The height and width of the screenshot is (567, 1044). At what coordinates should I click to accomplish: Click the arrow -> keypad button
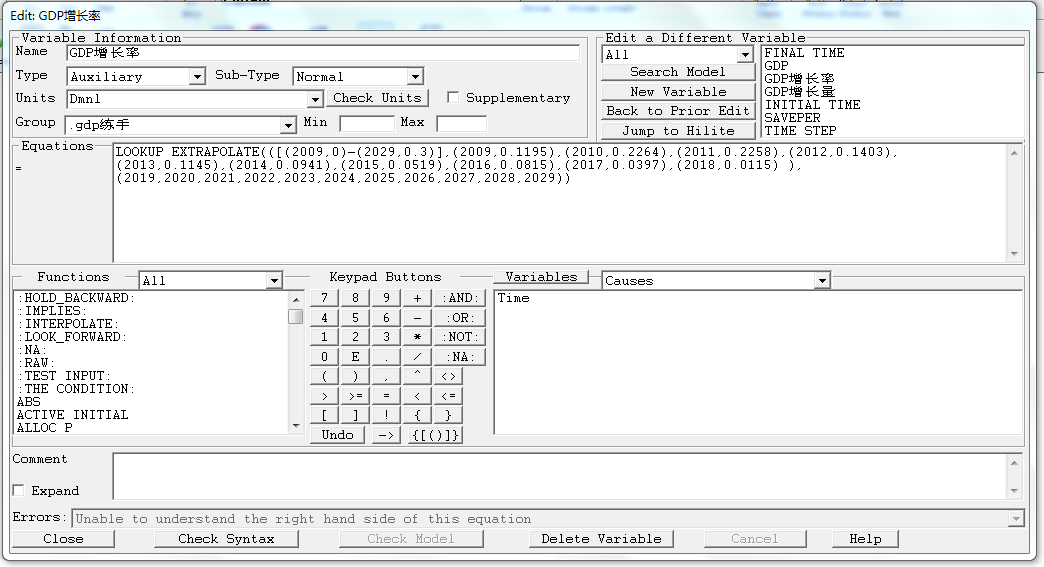[386, 435]
